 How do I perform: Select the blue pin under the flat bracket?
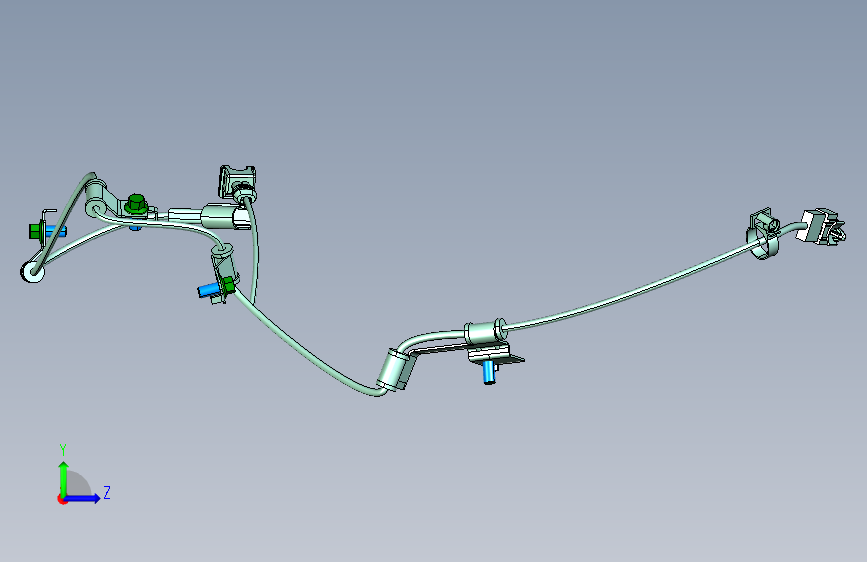point(489,372)
